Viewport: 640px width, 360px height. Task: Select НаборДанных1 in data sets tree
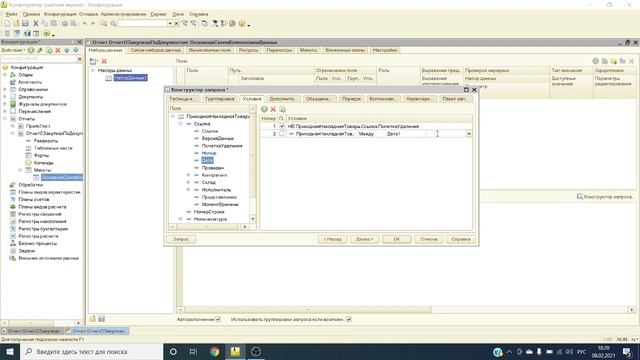(130, 78)
